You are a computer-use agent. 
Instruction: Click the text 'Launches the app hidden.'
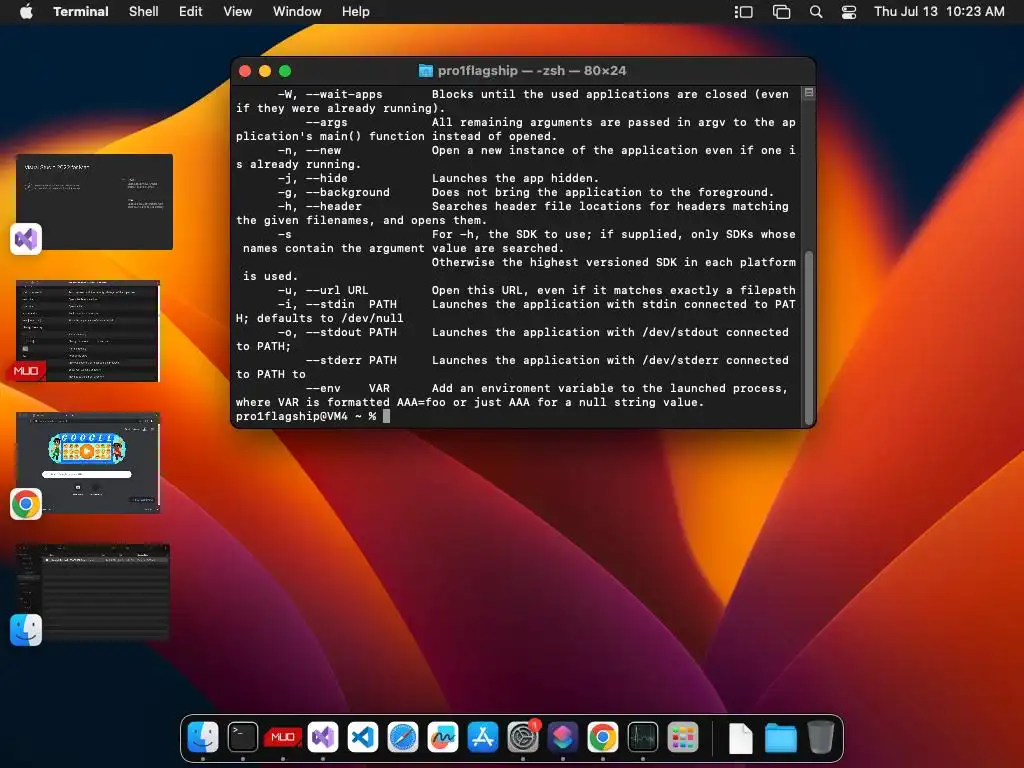click(x=515, y=178)
